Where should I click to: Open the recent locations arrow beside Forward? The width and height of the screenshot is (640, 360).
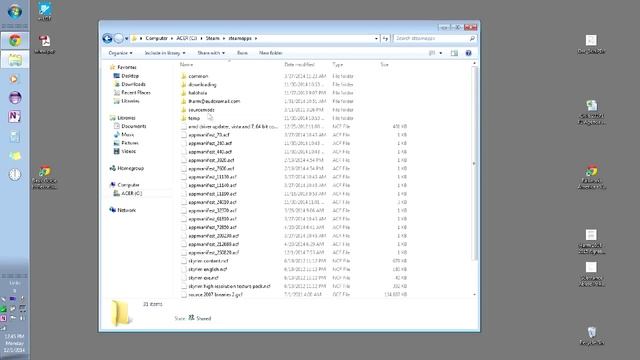coord(127,38)
